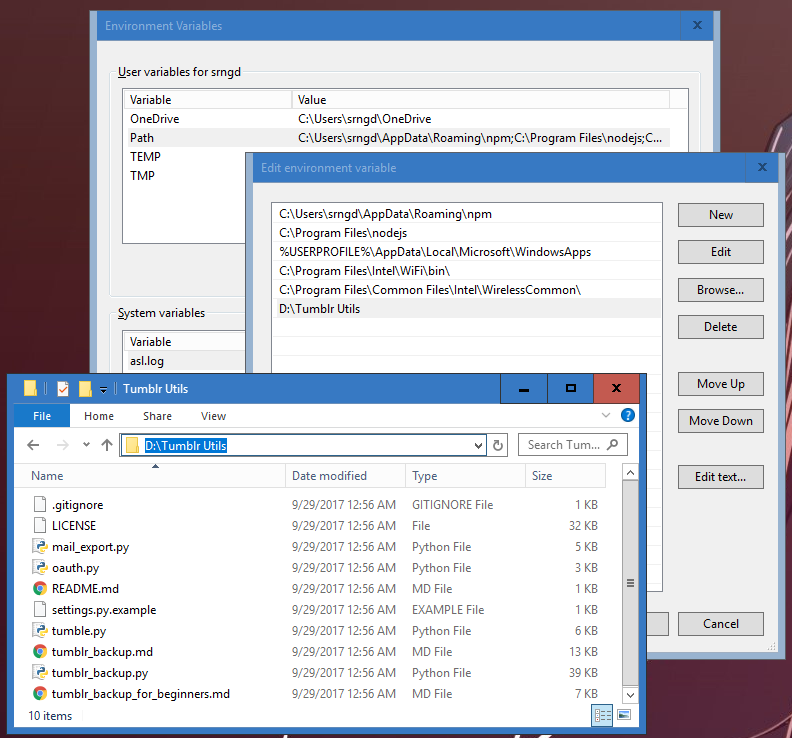Go forward with the Explorer forward arrow
The width and height of the screenshot is (792, 738).
63,445
